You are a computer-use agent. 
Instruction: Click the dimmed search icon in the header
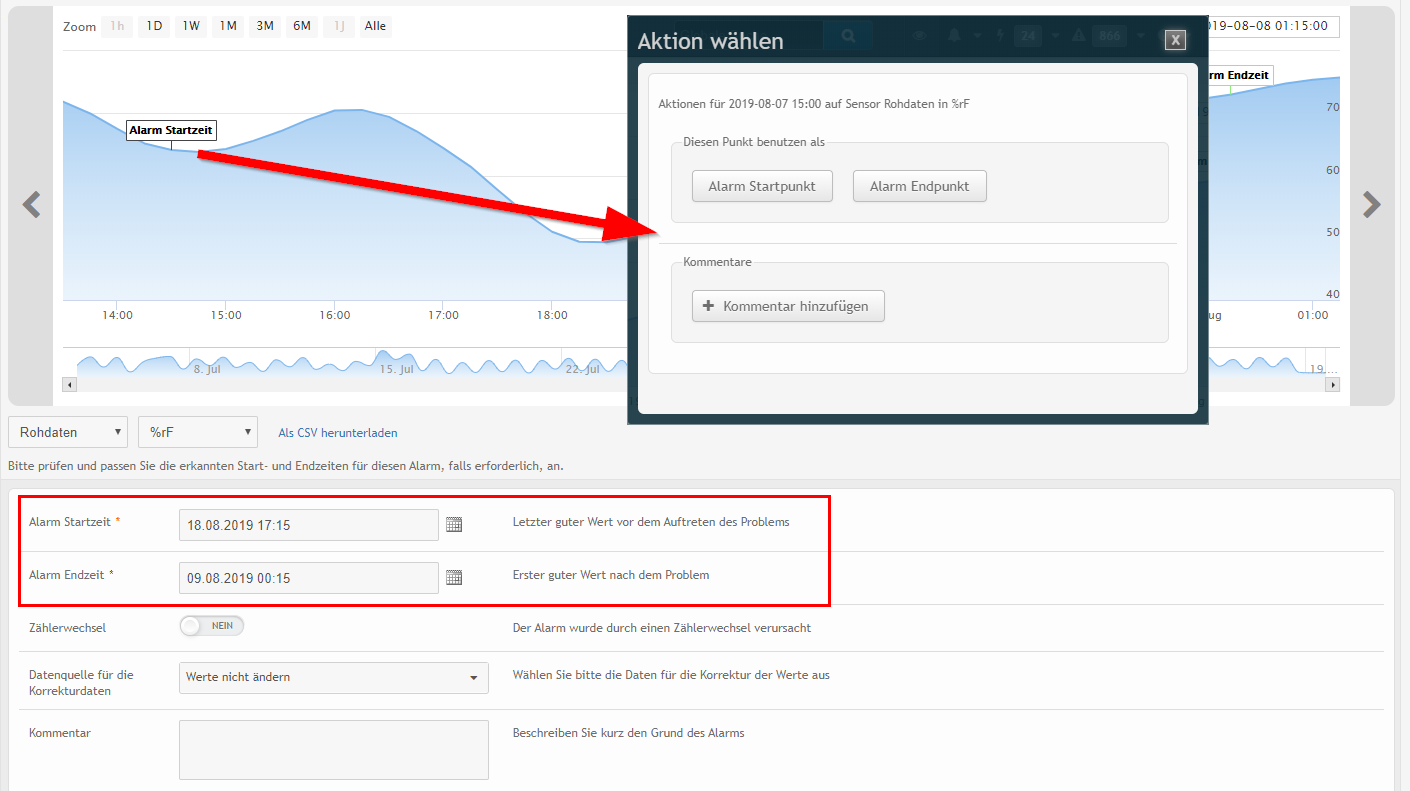[848, 36]
